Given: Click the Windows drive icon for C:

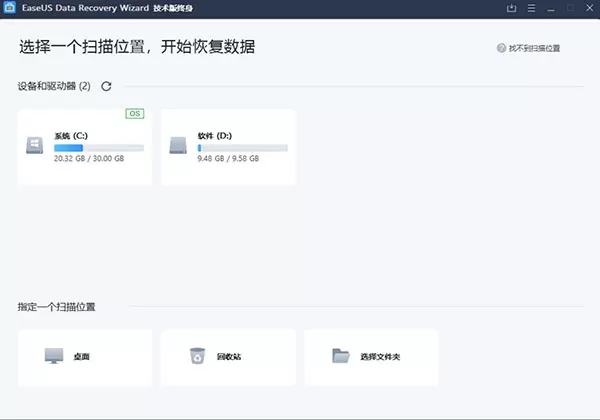Looking at the screenshot, I should 34,145.
